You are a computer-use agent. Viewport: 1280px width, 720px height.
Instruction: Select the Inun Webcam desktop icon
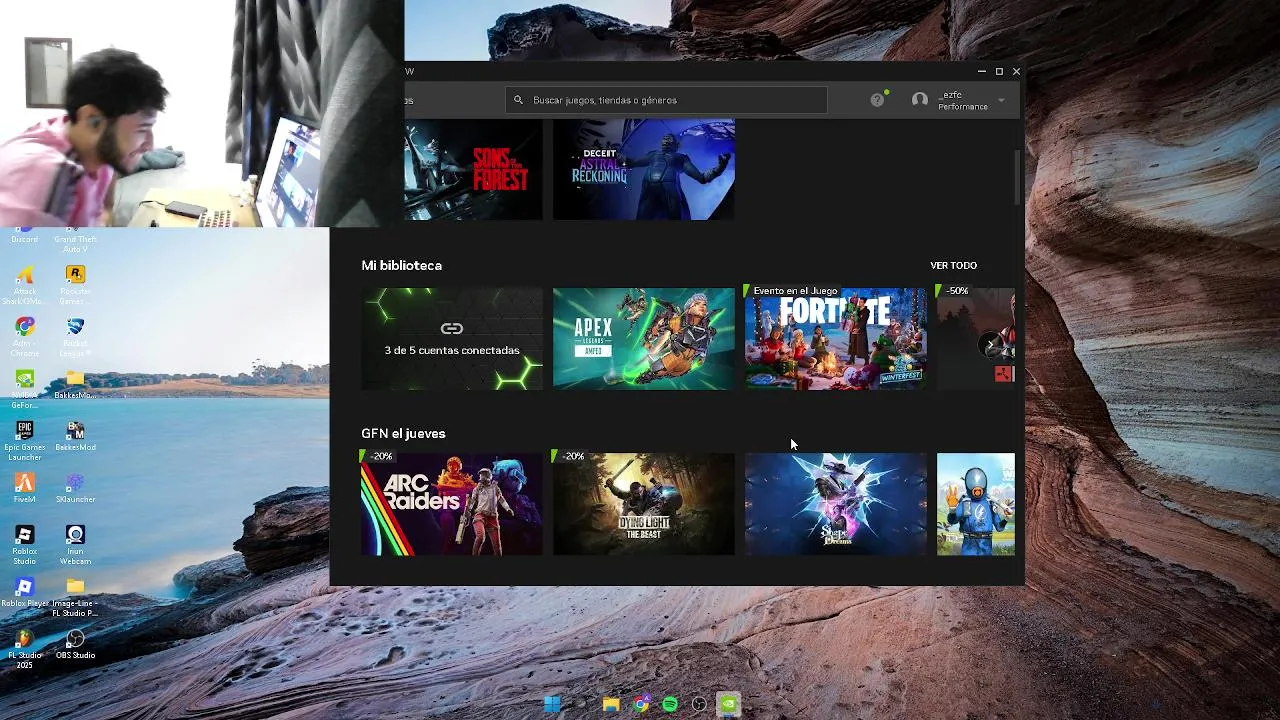(x=75, y=545)
